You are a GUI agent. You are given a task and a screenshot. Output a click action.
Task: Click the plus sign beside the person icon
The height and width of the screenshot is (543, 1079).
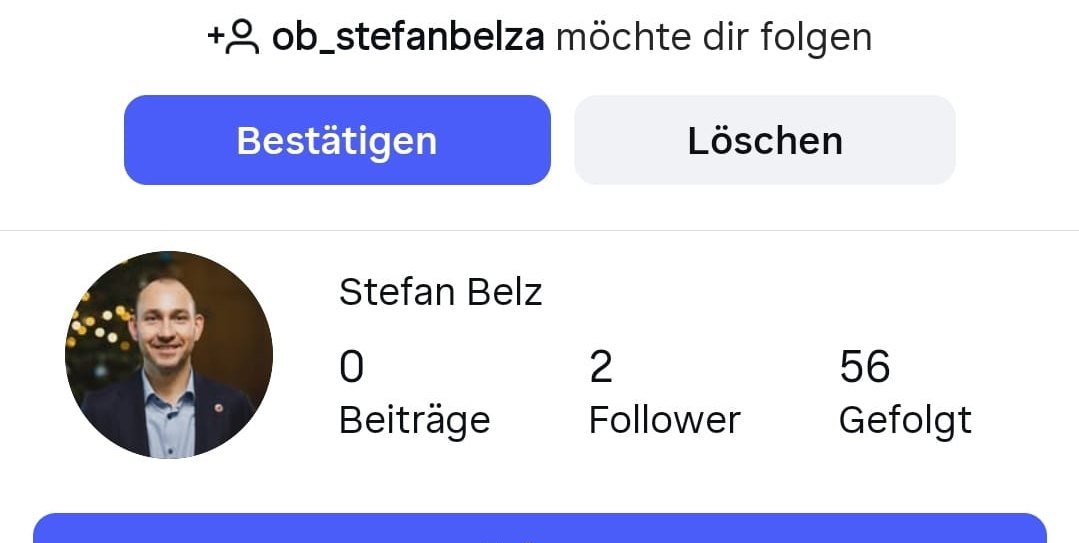[x=215, y=37]
